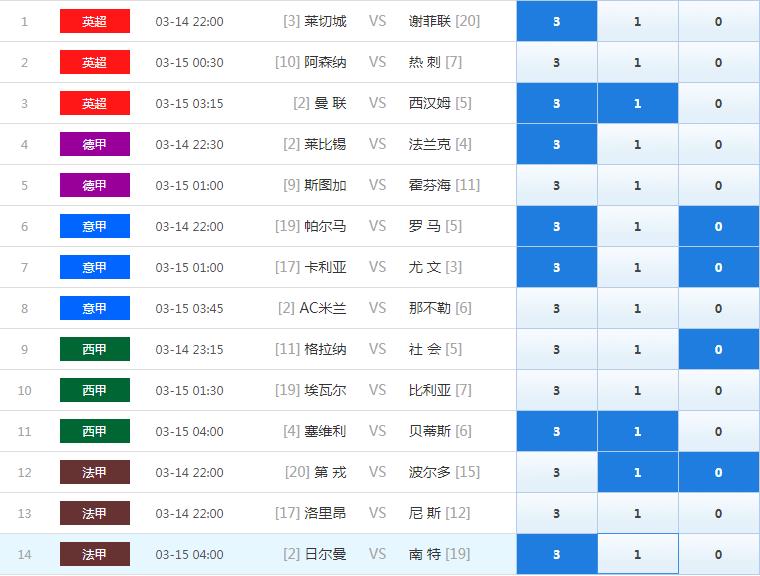Toggle 1 for 卡利亚 vs 尤文

tap(637, 267)
